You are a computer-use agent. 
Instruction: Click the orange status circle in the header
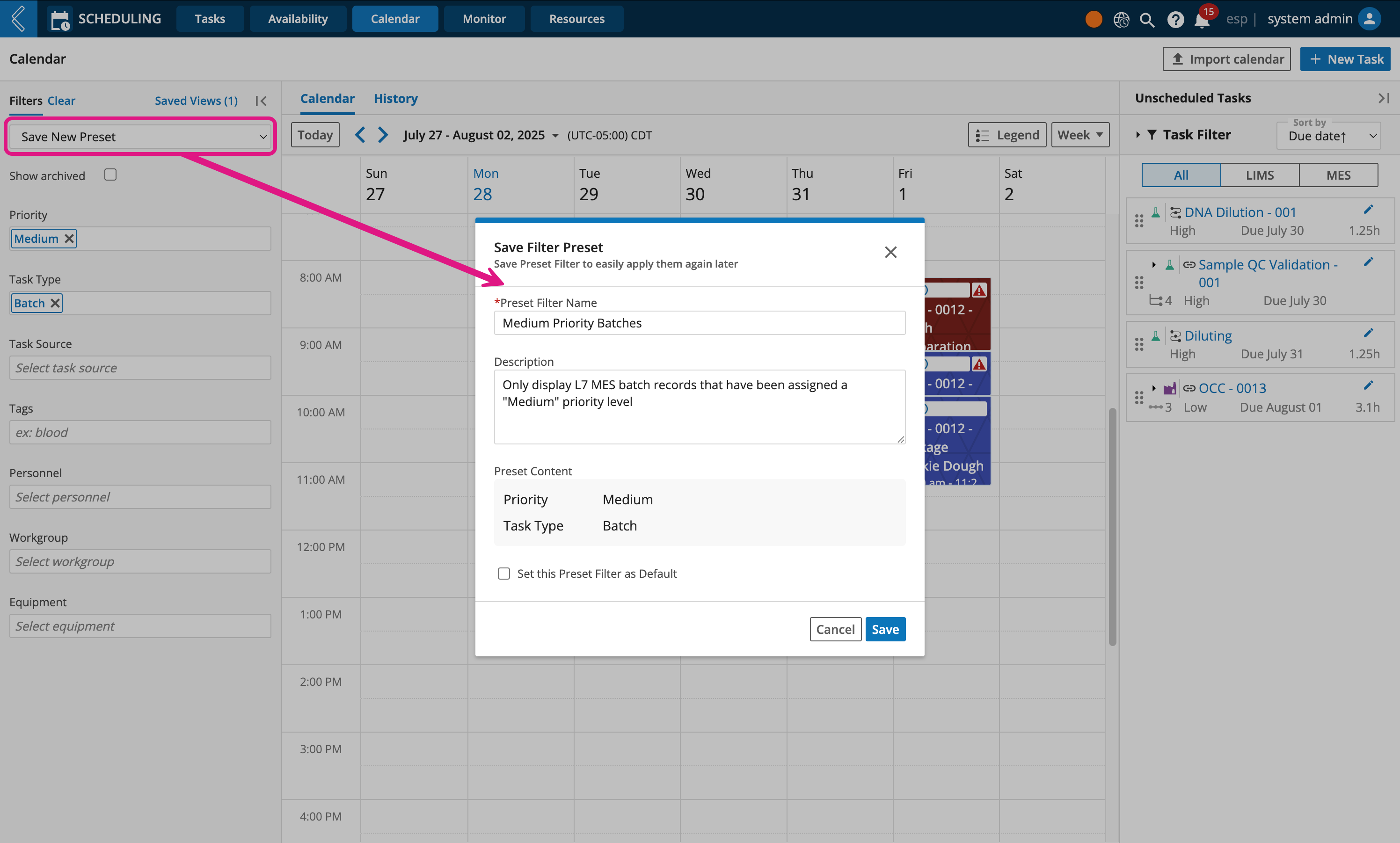pos(1093,19)
